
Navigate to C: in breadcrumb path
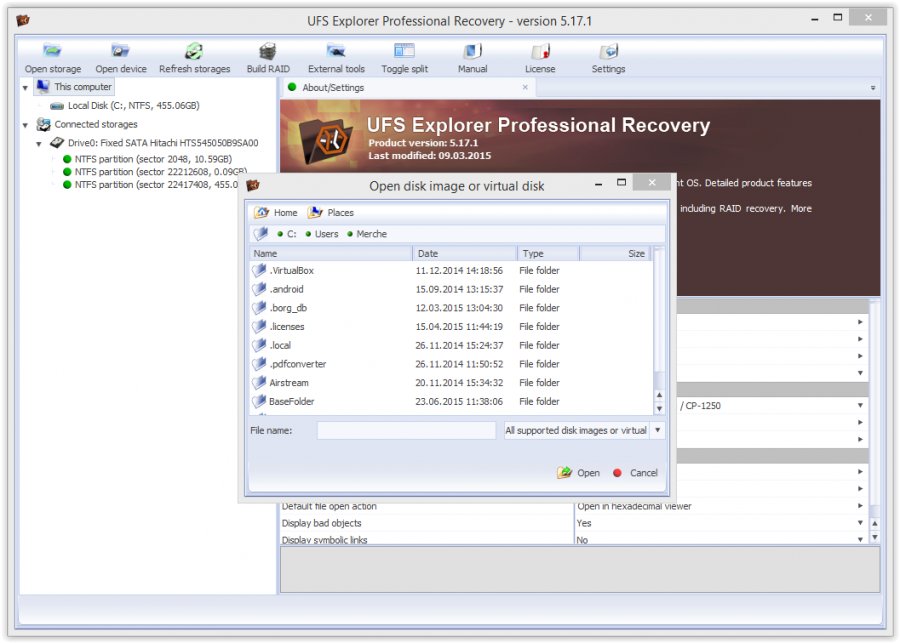(x=287, y=234)
